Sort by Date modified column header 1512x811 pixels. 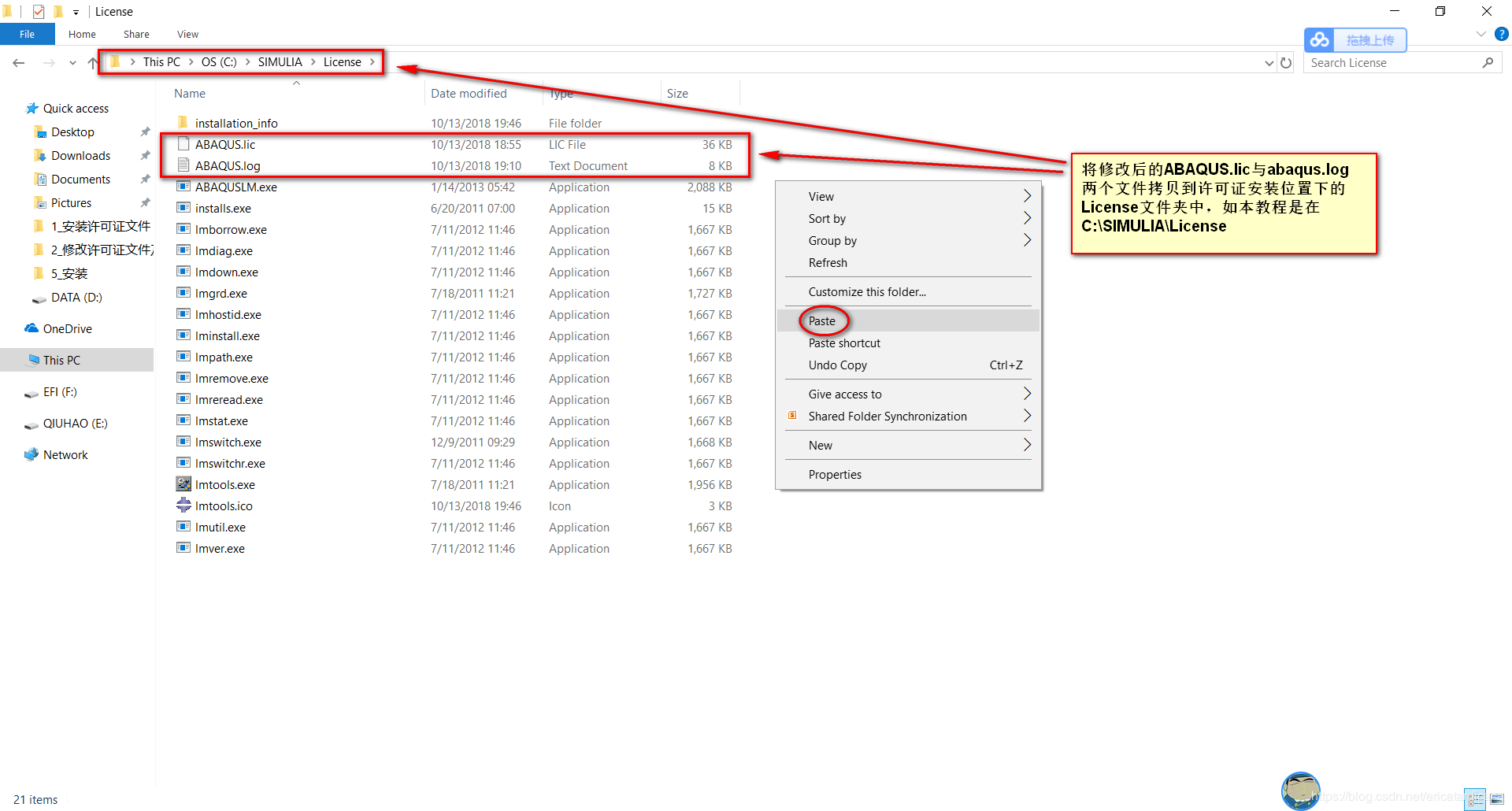469,94
